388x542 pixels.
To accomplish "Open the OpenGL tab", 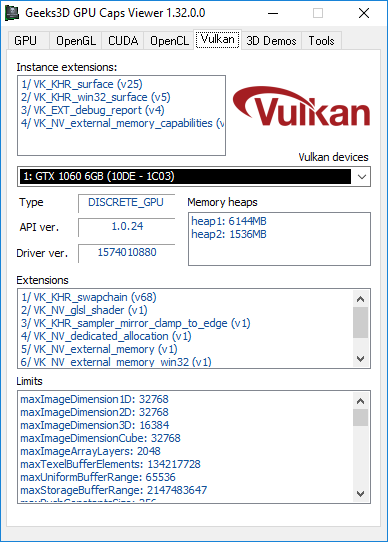I will click(76, 41).
